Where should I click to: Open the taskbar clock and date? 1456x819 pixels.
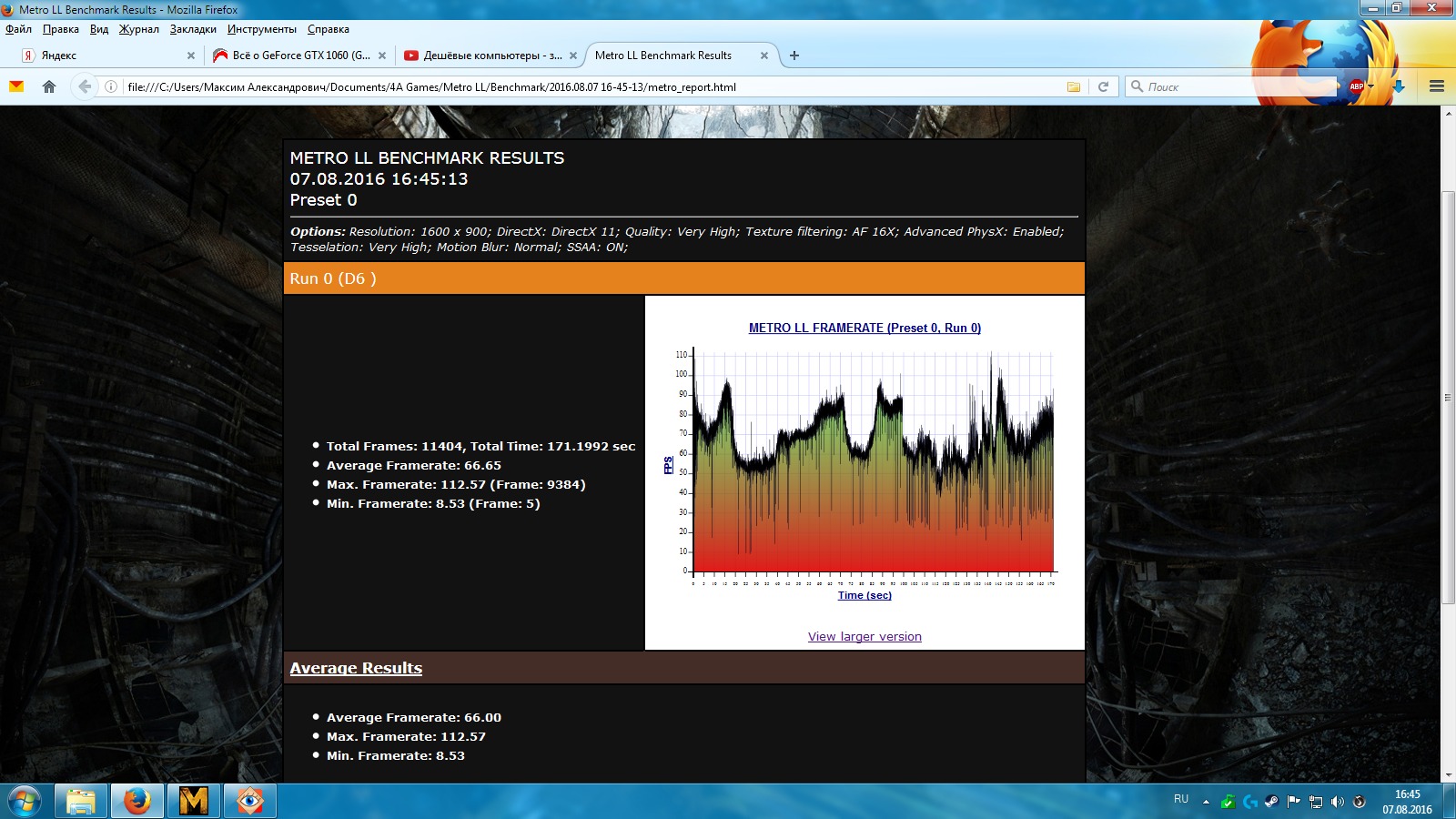1407,802
